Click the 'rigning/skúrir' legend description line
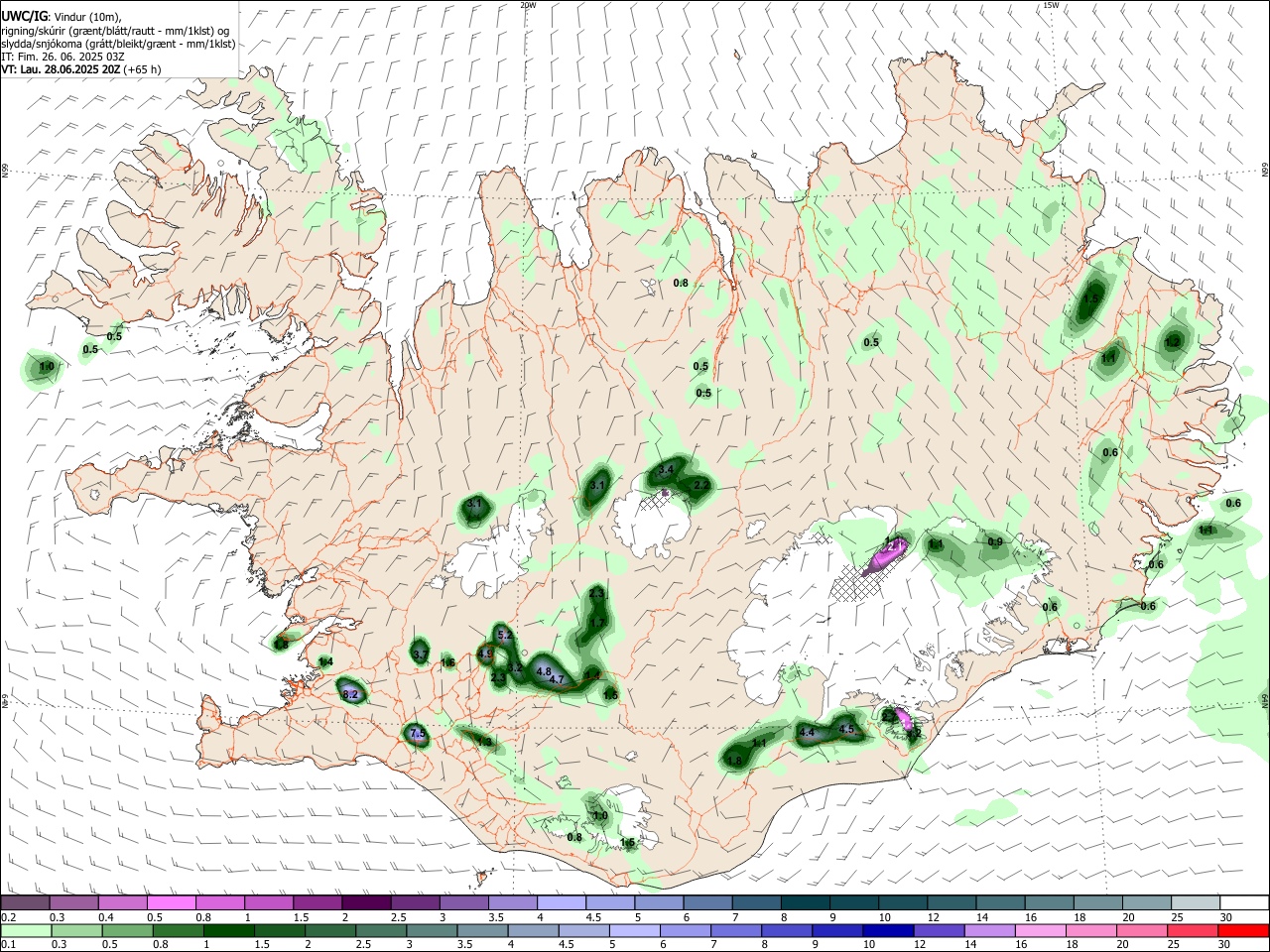Image resolution: width=1270 pixels, height=952 pixels. point(115,30)
